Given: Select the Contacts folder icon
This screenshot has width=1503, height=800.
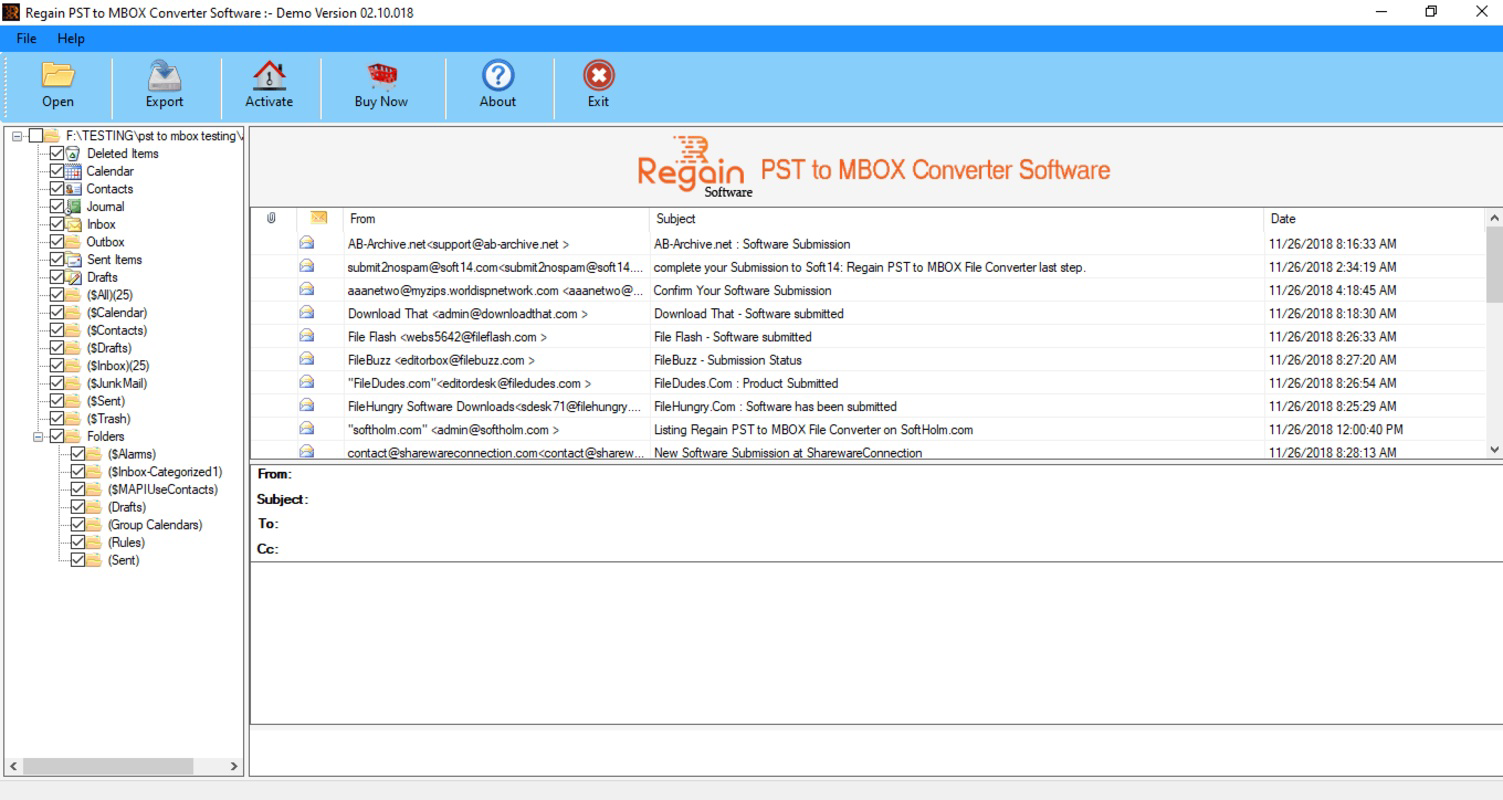Looking at the screenshot, I should [74, 189].
